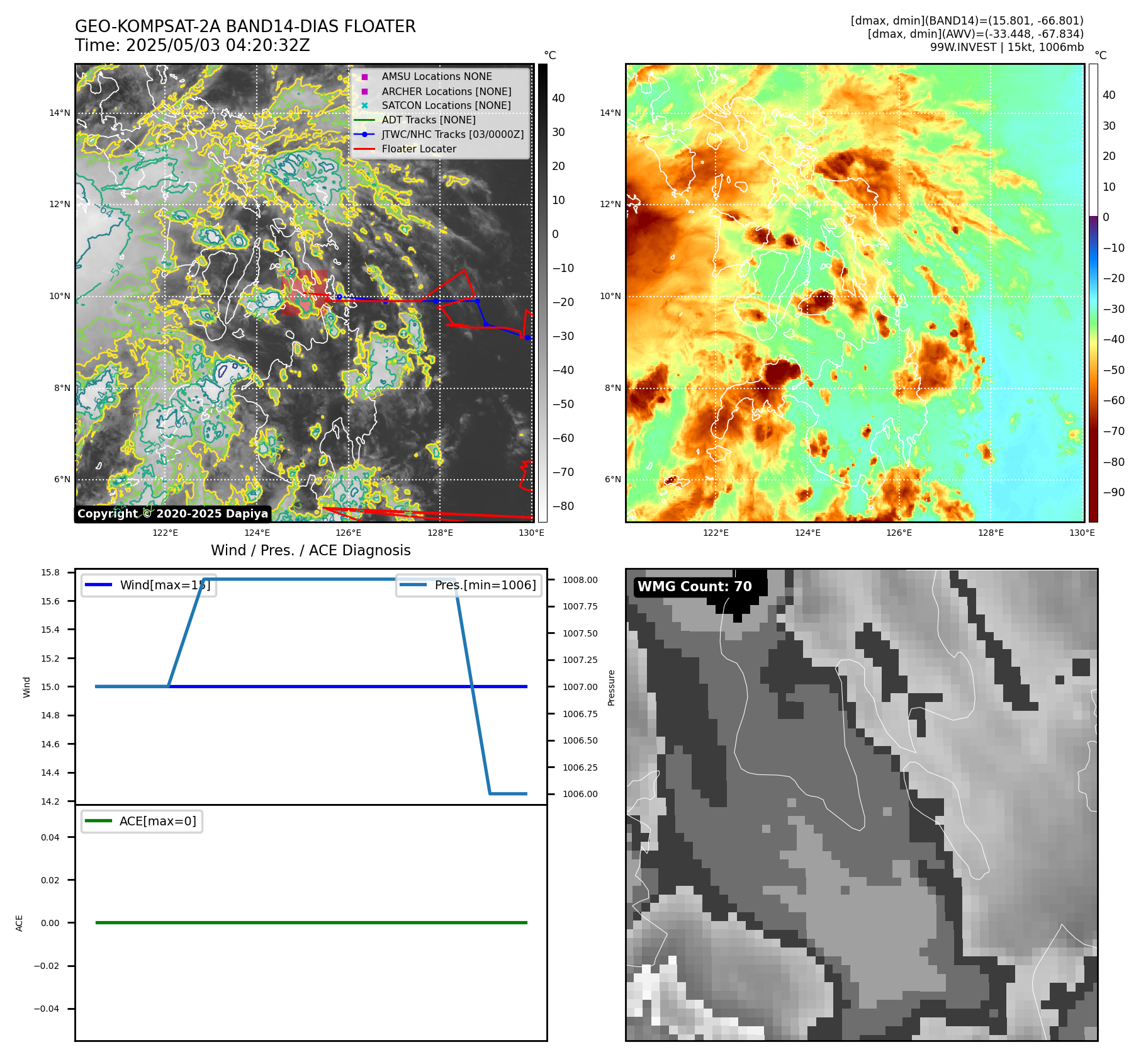The image size is (1141, 1064).
Task: Click the 'Pres.[min=1006]' legend entry
Action: 469,585
